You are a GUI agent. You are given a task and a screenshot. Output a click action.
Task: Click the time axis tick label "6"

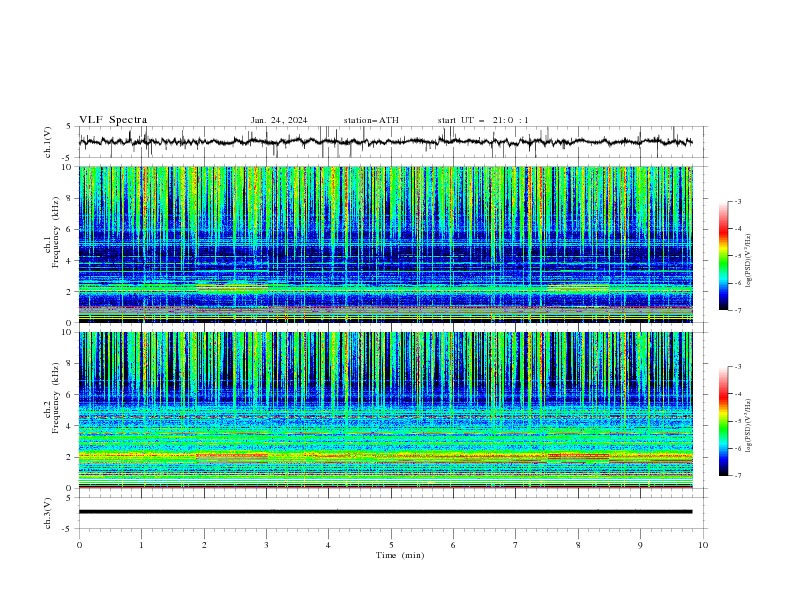click(454, 545)
